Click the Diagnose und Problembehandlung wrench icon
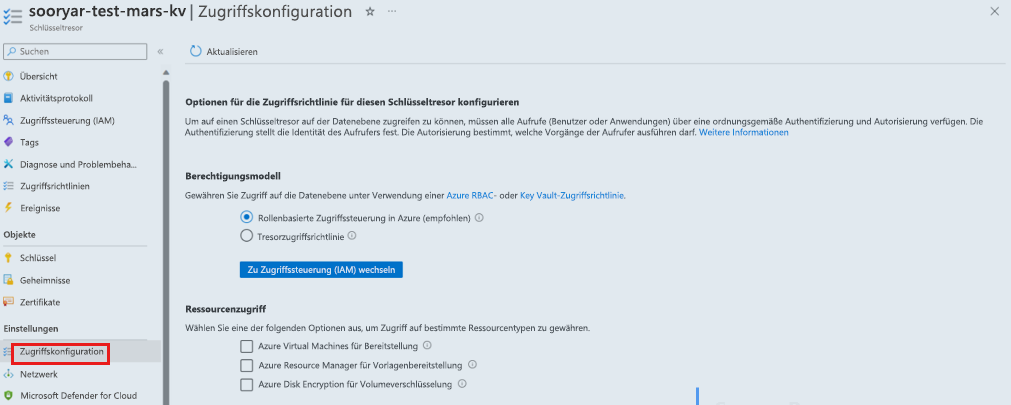This screenshot has height=405, width=1011. (8, 164)
